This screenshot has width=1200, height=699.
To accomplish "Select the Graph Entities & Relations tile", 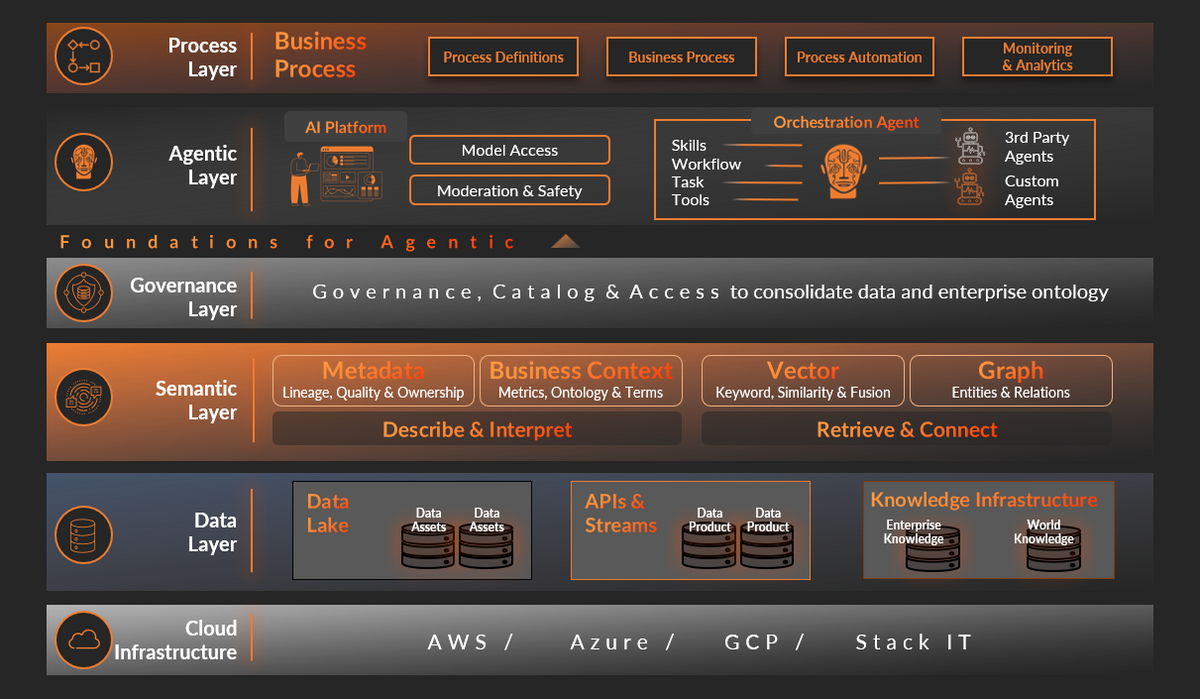I will click(1010, 381).
